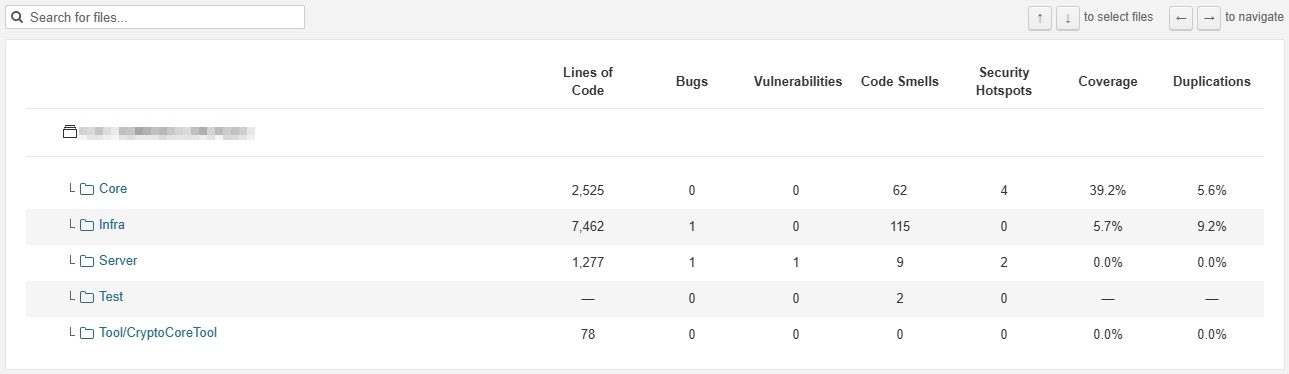Focus the Search for files field

coord(156,17)
